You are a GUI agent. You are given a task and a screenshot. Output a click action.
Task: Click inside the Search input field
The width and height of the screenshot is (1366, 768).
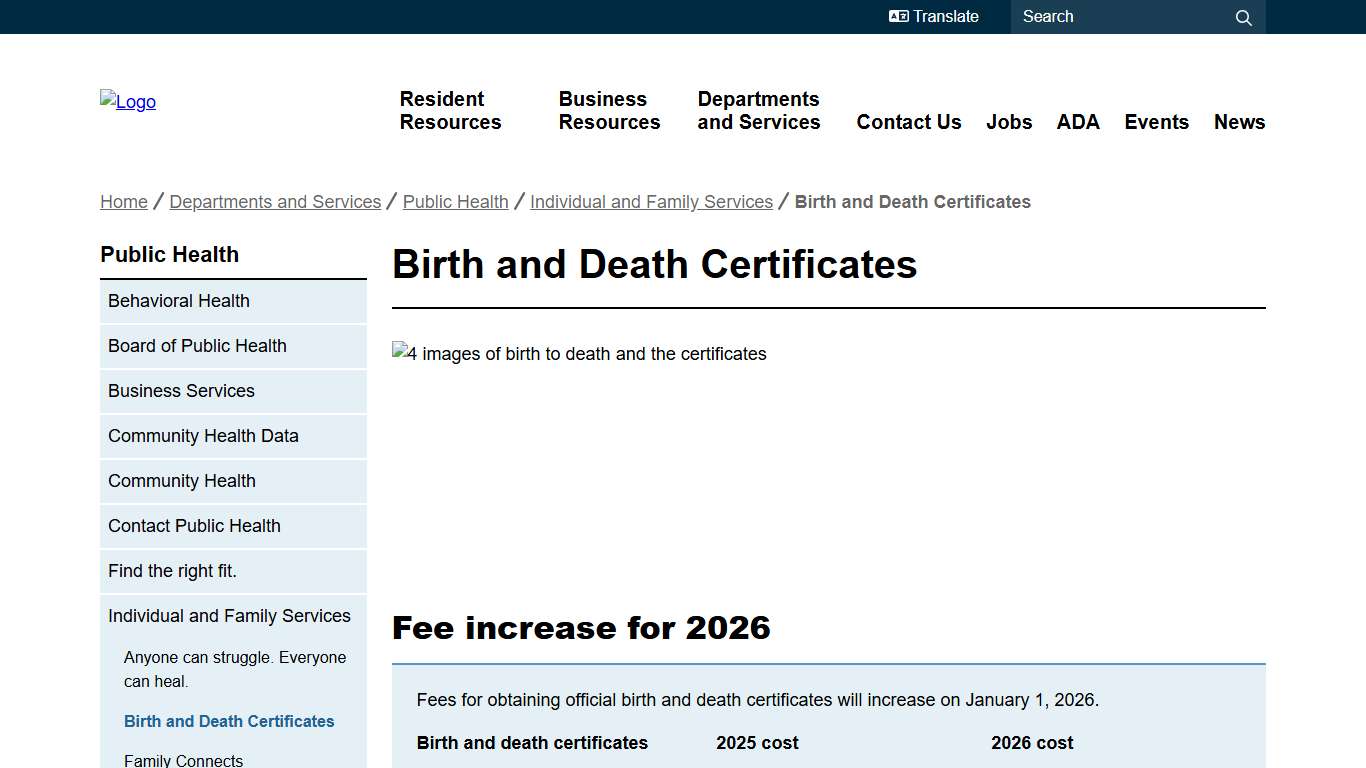coord(1110,16)
